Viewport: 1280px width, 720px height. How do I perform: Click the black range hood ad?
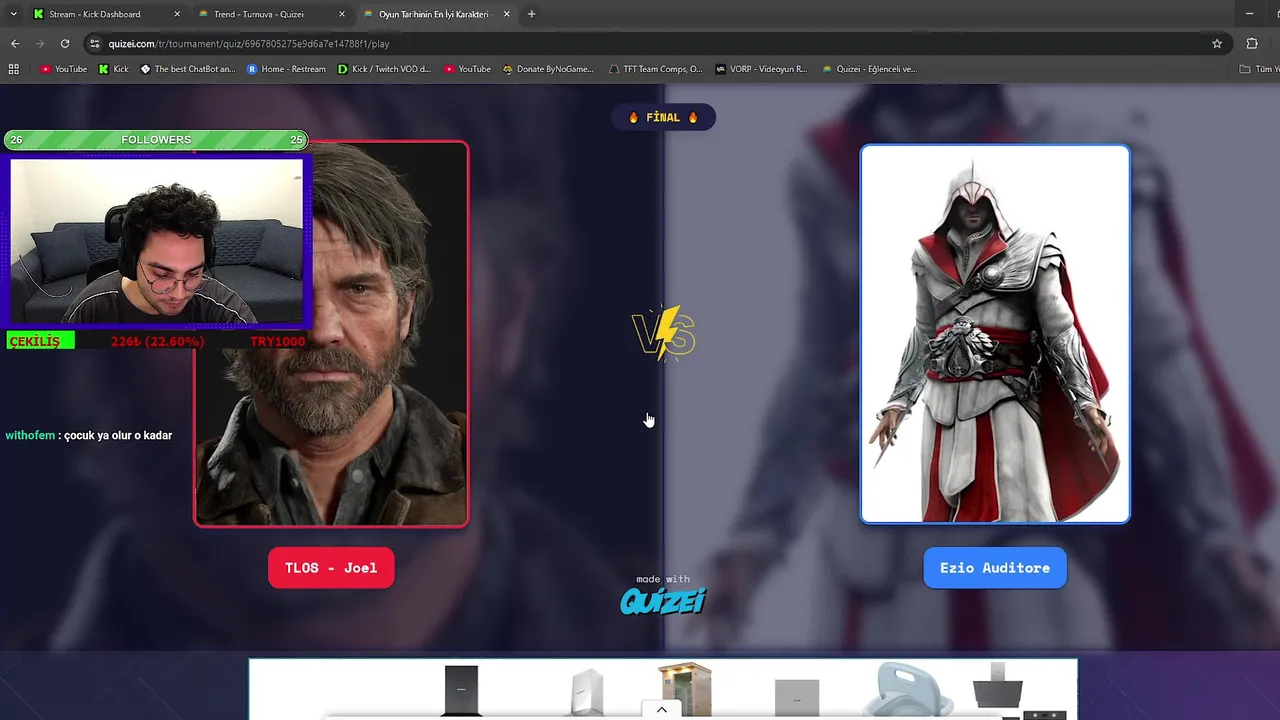tap(998, 688)
